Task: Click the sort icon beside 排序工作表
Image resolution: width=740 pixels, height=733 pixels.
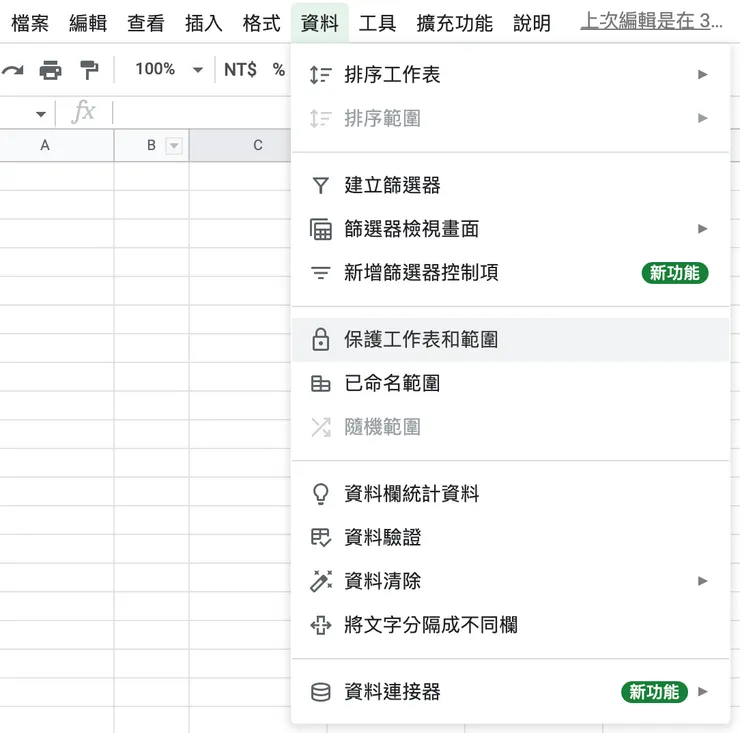Action: click(x=320, y=75)
